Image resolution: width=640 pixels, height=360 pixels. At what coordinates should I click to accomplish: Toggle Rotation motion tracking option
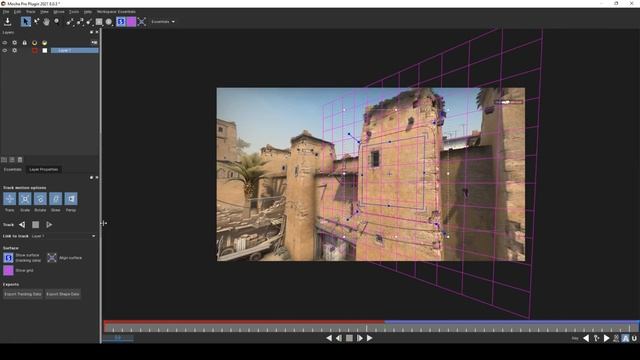click(40, 199)
